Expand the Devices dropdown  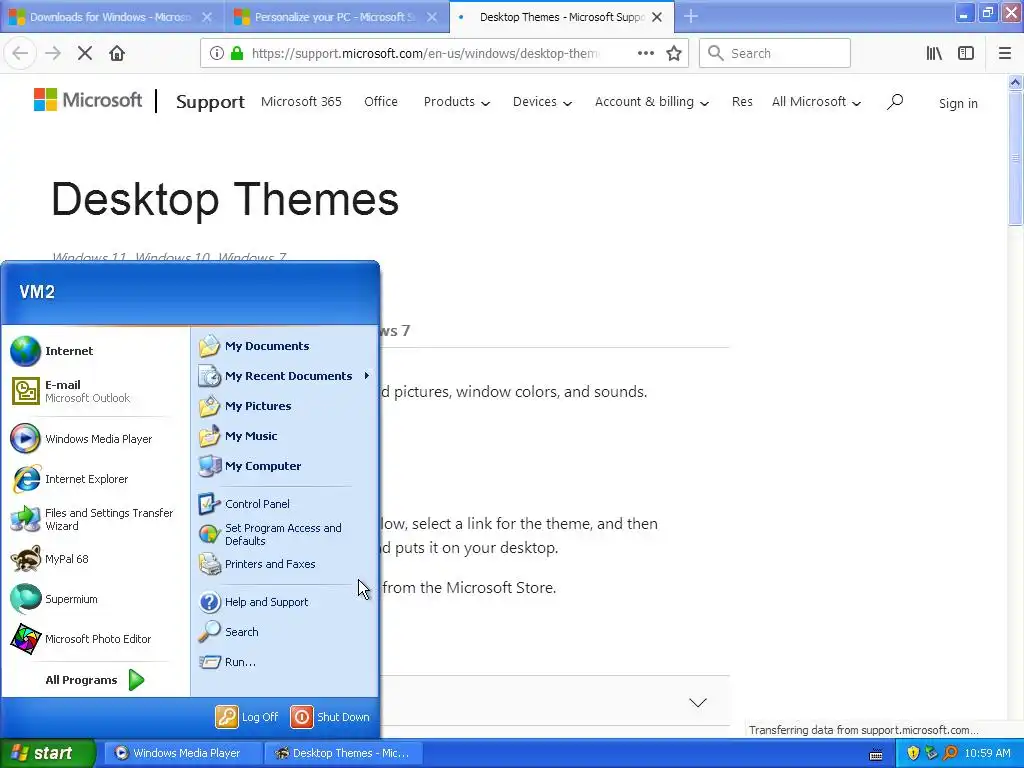pos(542,102)
